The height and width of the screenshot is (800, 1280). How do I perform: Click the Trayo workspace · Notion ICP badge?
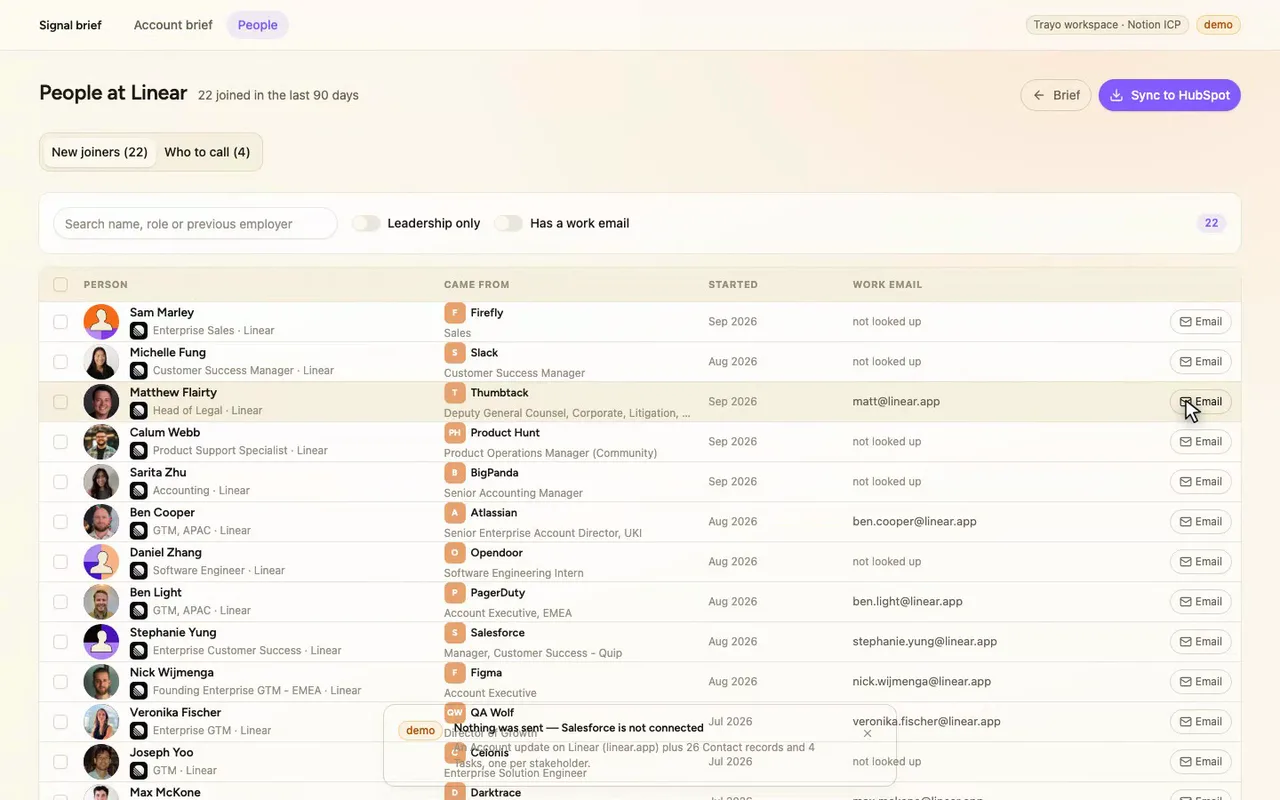pos(1107,25)
